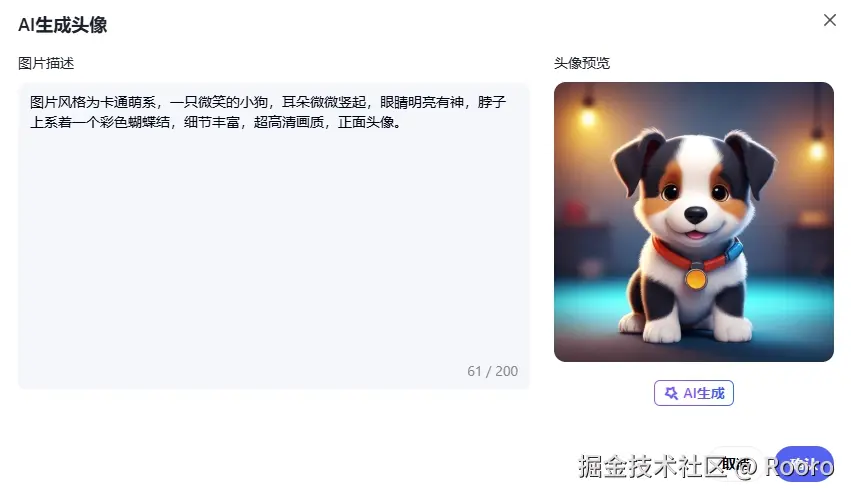Cancel using the 取消 button
851x497 pixels.
click(736, 464)
